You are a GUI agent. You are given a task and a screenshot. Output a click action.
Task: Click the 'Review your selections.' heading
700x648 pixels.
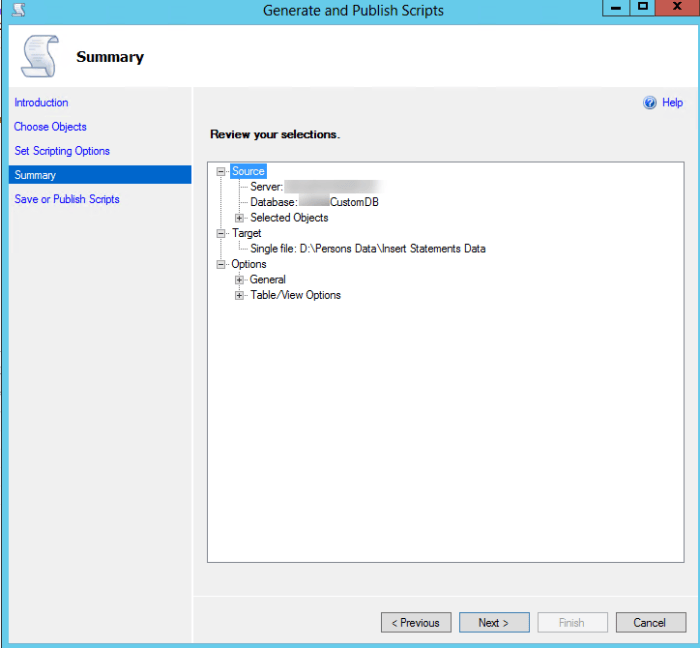[x=275, y=134]
